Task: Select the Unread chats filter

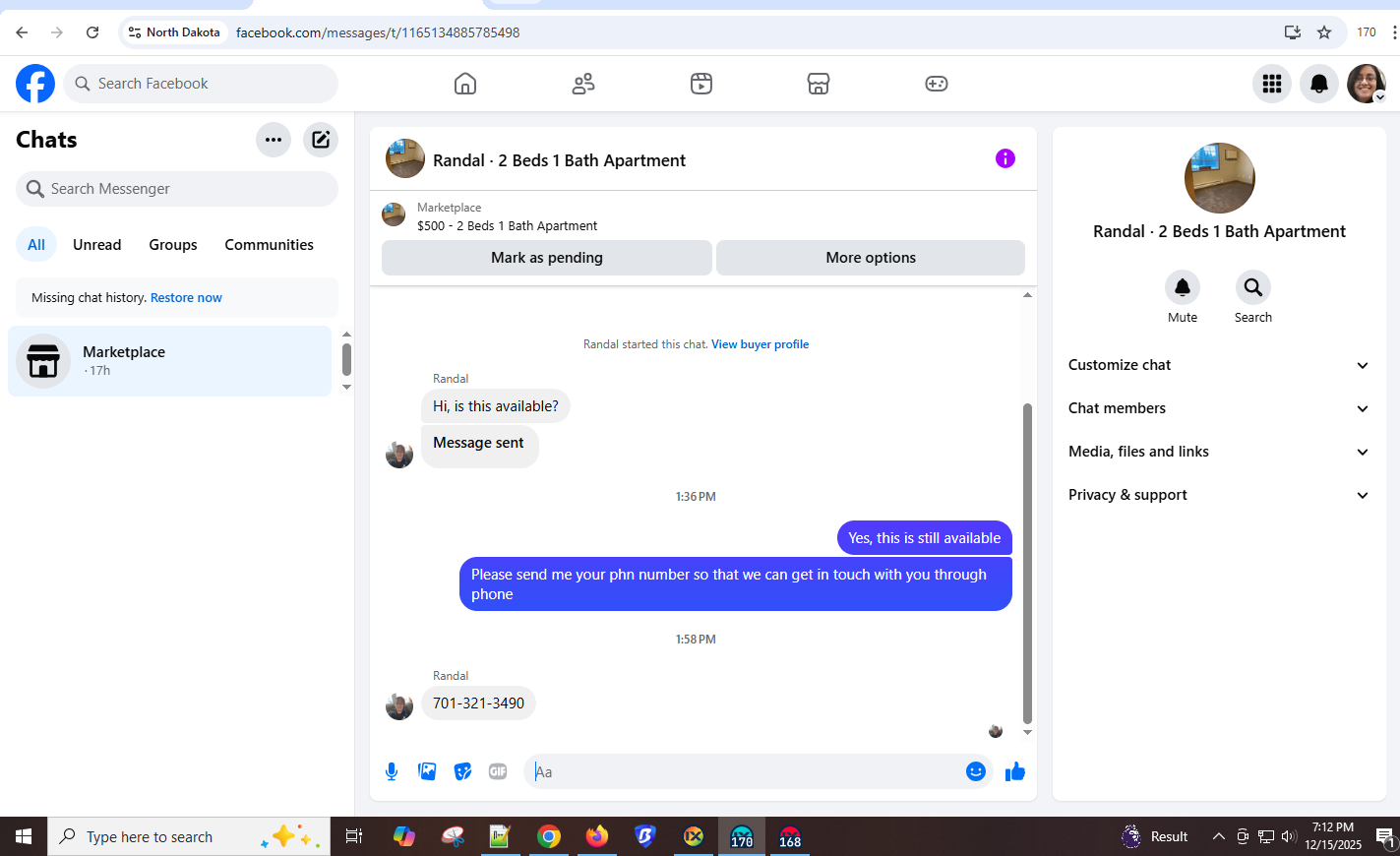Action: 97,245
